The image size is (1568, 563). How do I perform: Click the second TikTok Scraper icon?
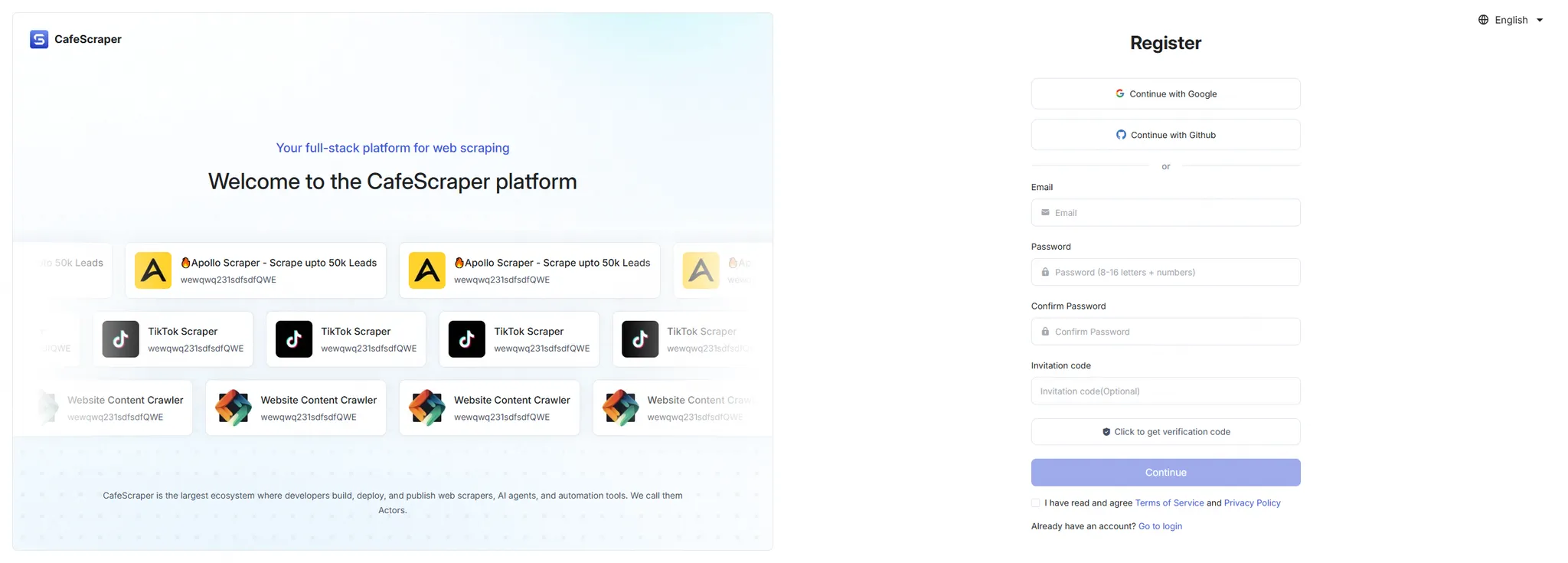pos(294,339)
